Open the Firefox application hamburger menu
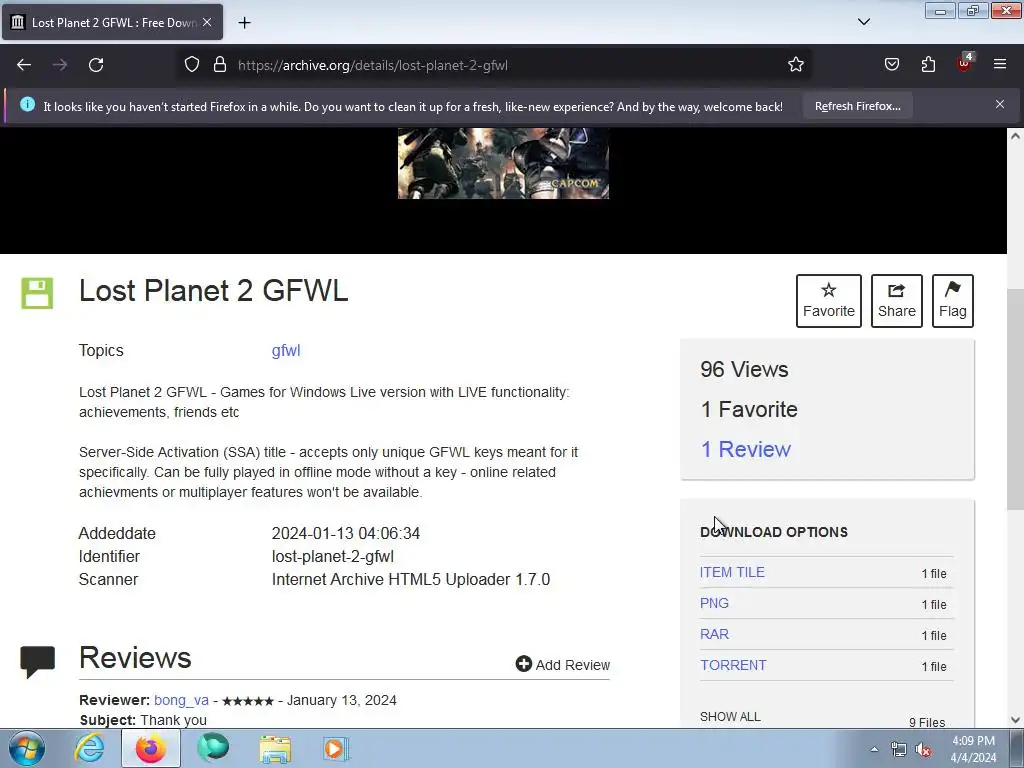This screenshot has width=1024, height=768. pos(999,64)
